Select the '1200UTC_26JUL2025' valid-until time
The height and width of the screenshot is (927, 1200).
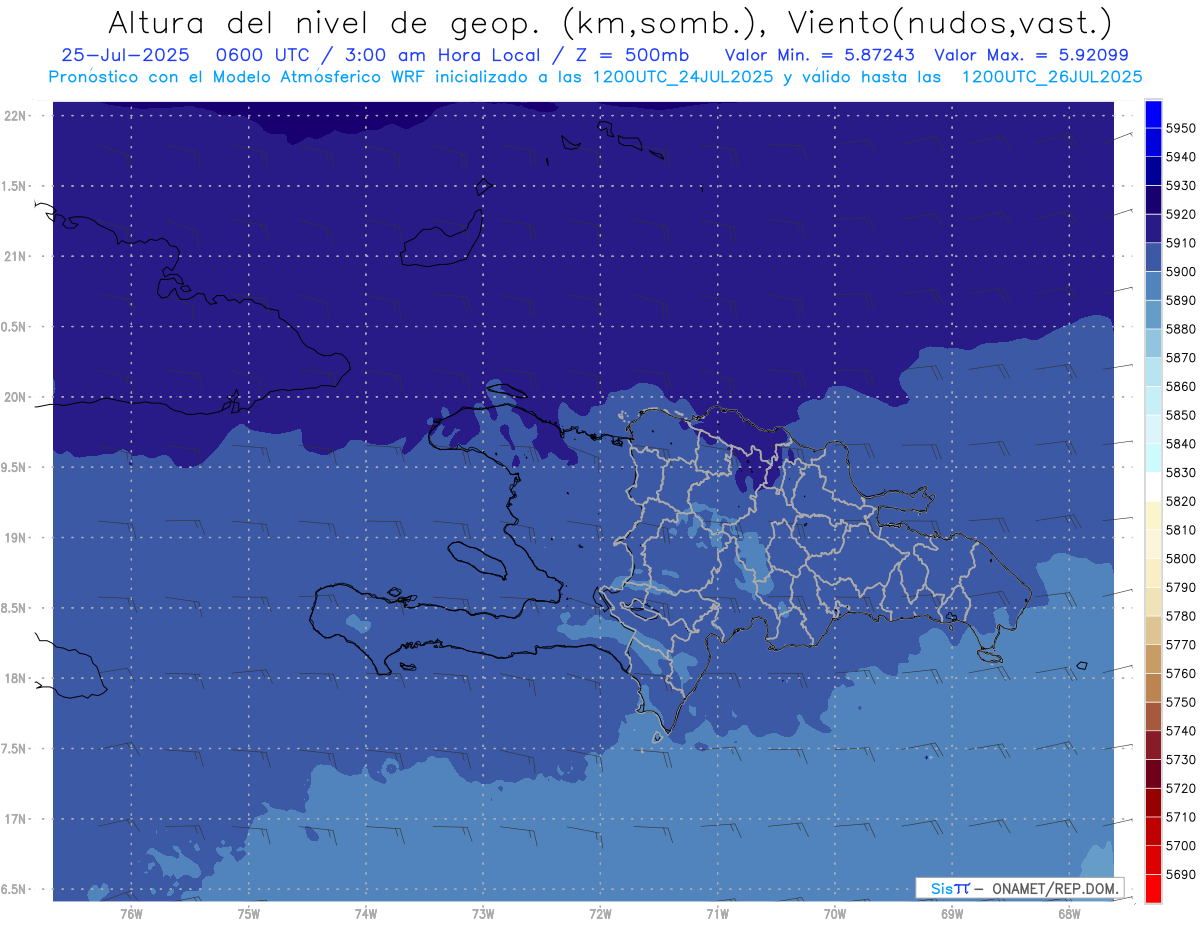click(1052, 76)
